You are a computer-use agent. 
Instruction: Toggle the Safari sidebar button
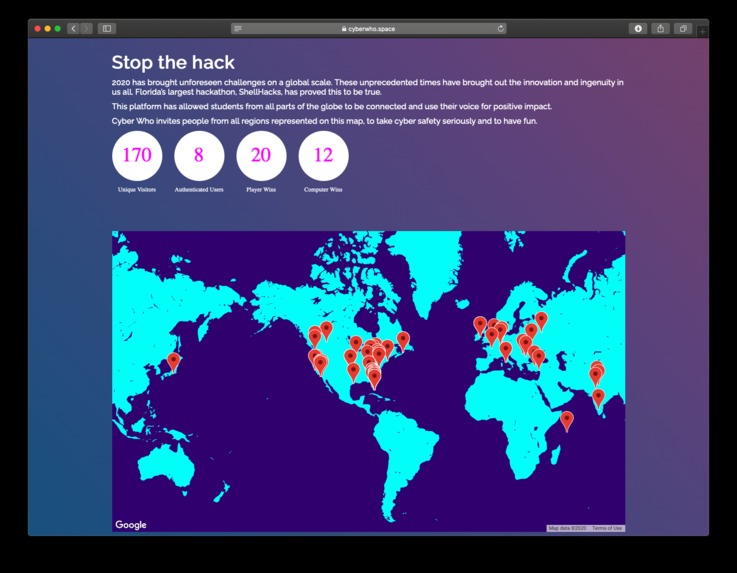point(107,29)
